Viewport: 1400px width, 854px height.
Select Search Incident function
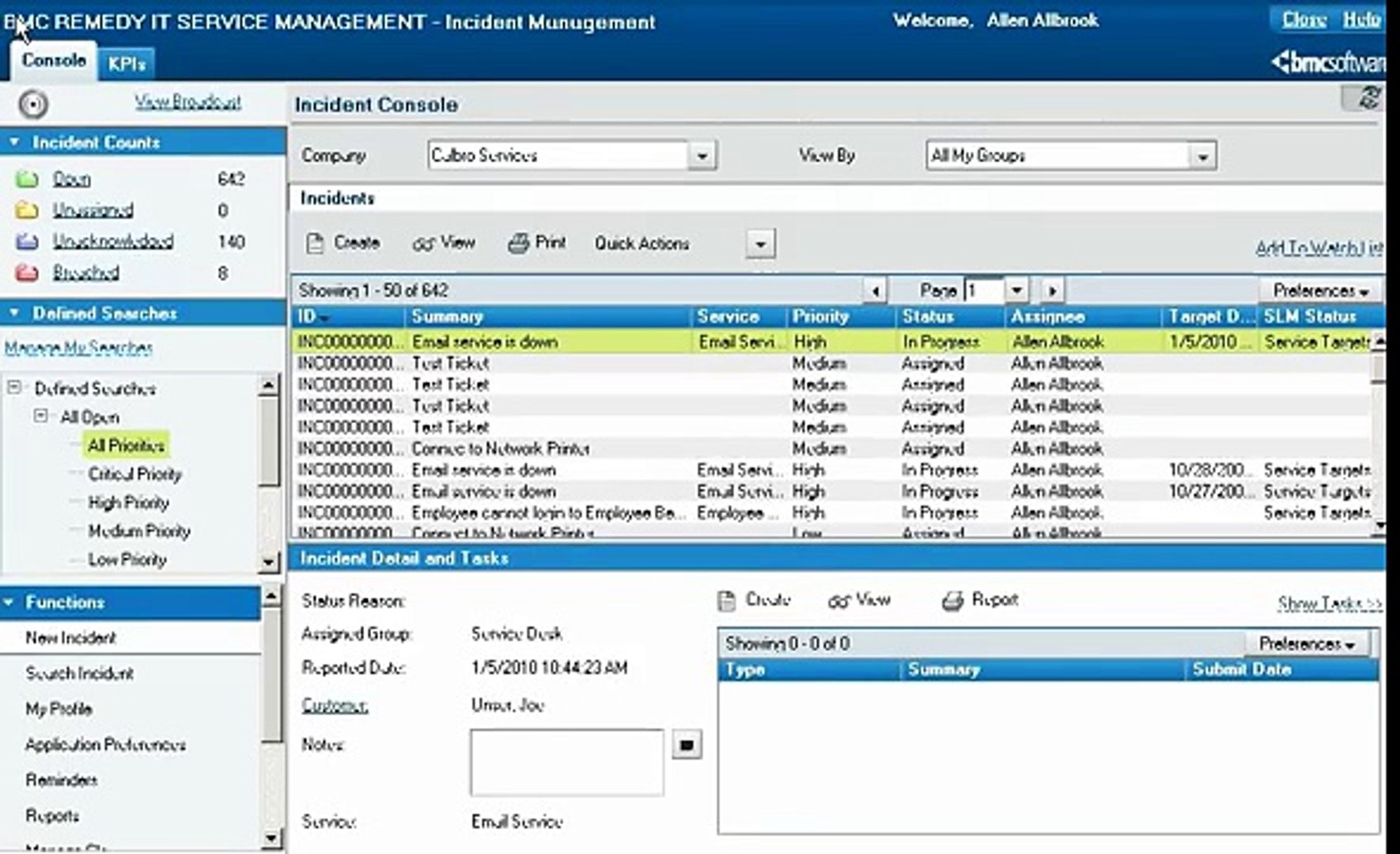click(79, 673)
